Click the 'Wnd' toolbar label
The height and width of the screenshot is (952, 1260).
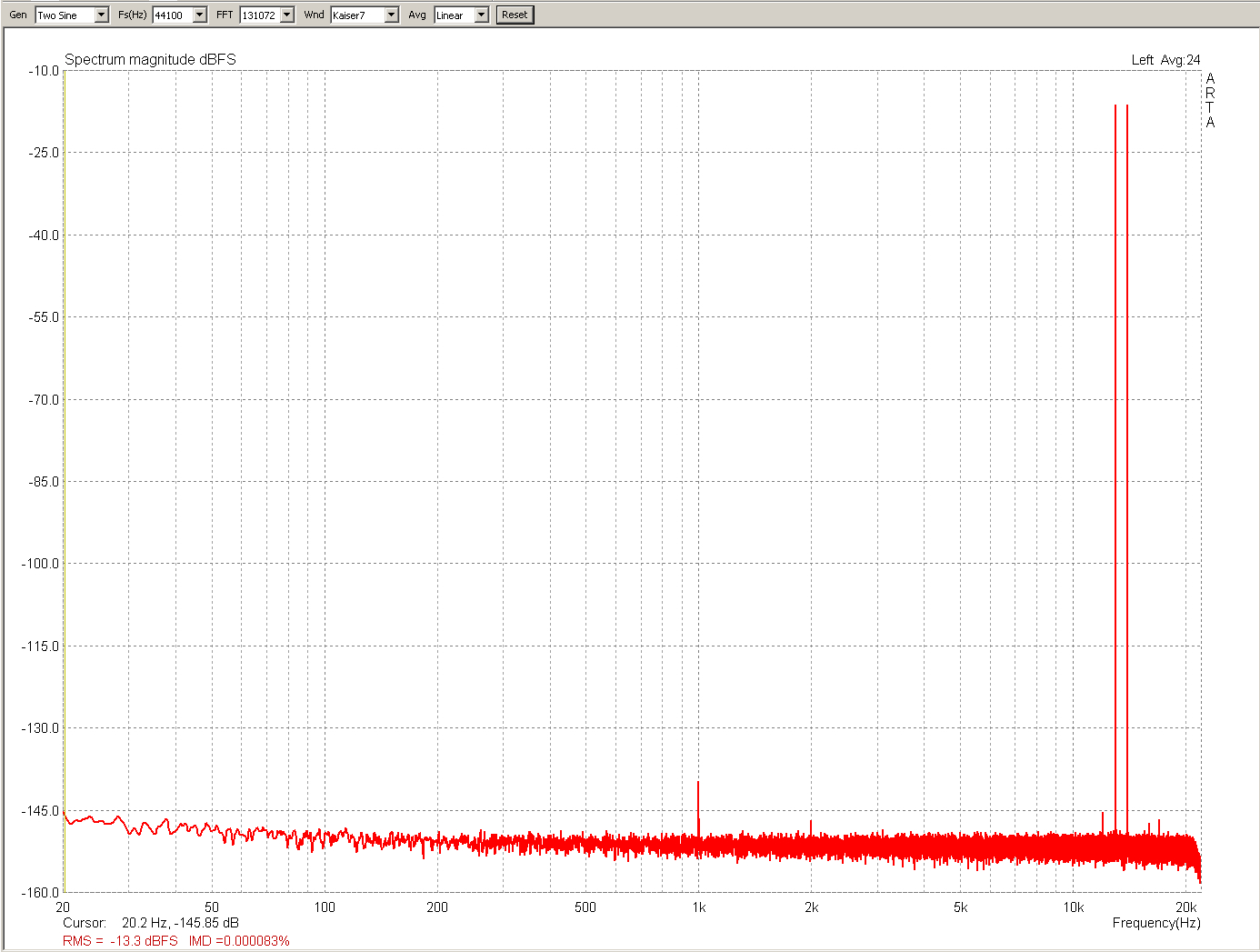click(x=314, y=15)
